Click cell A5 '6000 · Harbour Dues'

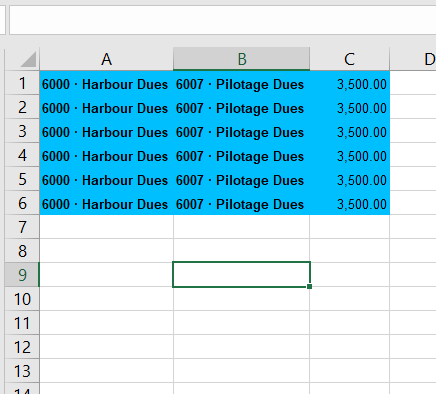coord(106,179)
